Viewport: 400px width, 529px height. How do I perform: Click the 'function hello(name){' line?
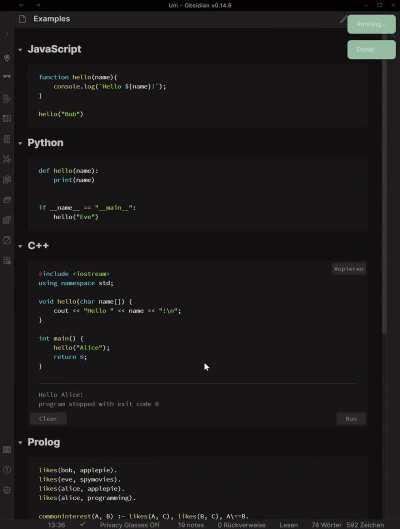(x=78, y=77)
